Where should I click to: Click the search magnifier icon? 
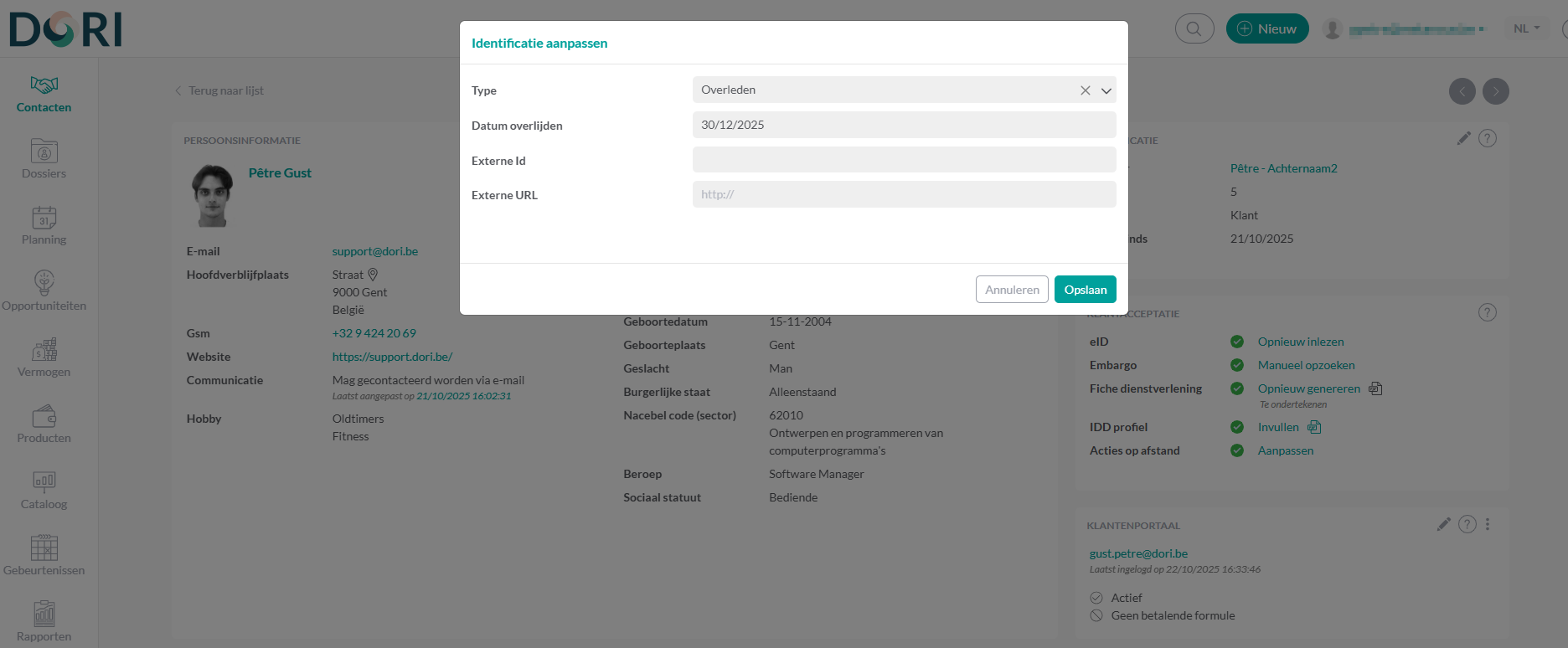click(x=1194, y=28)
